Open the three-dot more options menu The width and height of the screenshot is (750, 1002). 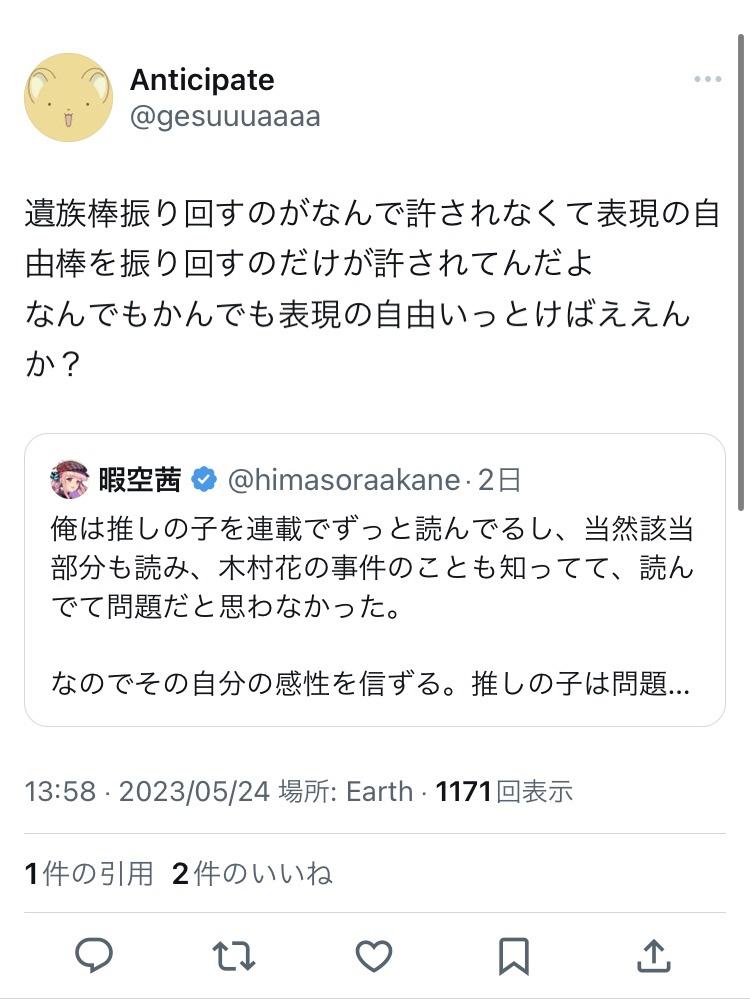(x=708, y=79)
